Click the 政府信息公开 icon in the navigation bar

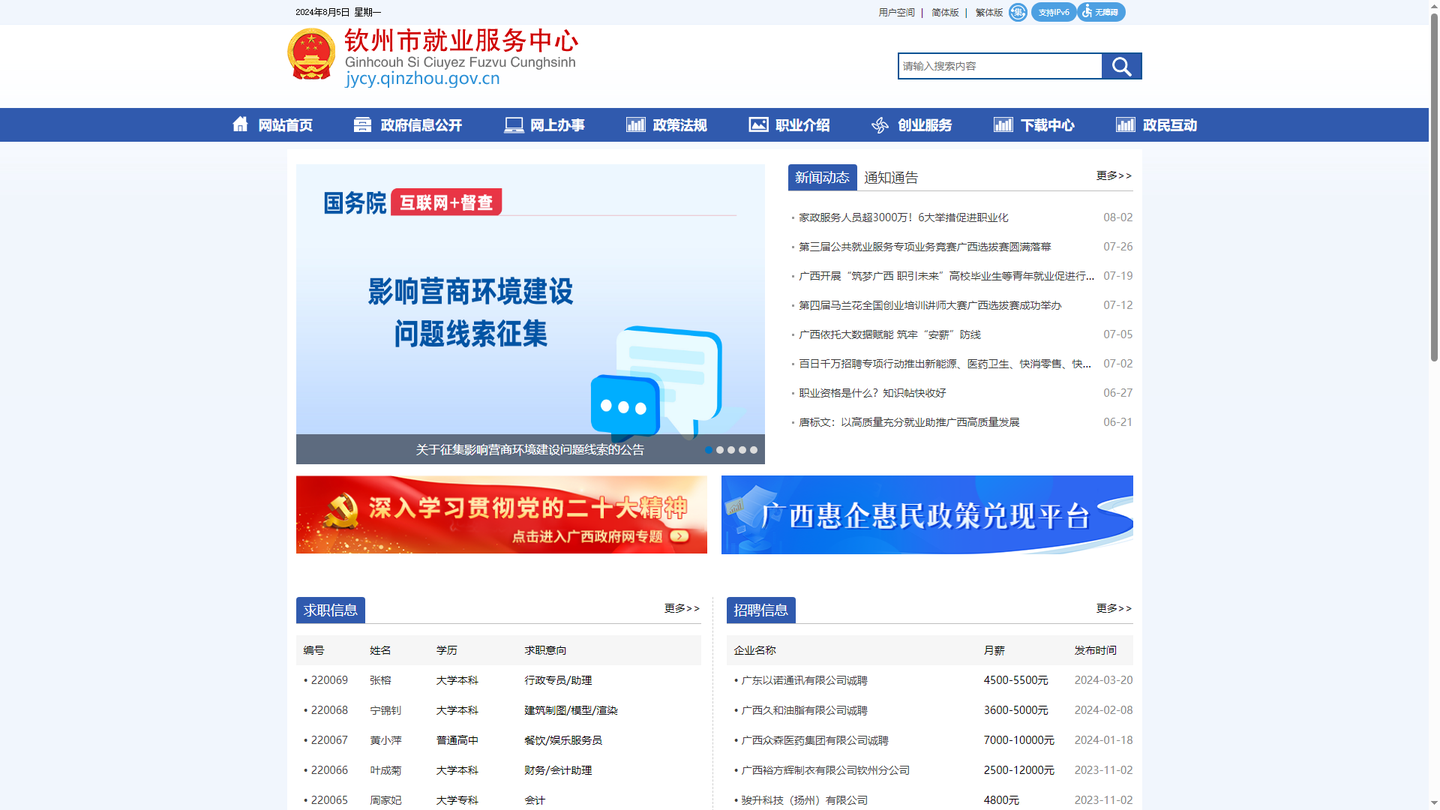[362, 124]
